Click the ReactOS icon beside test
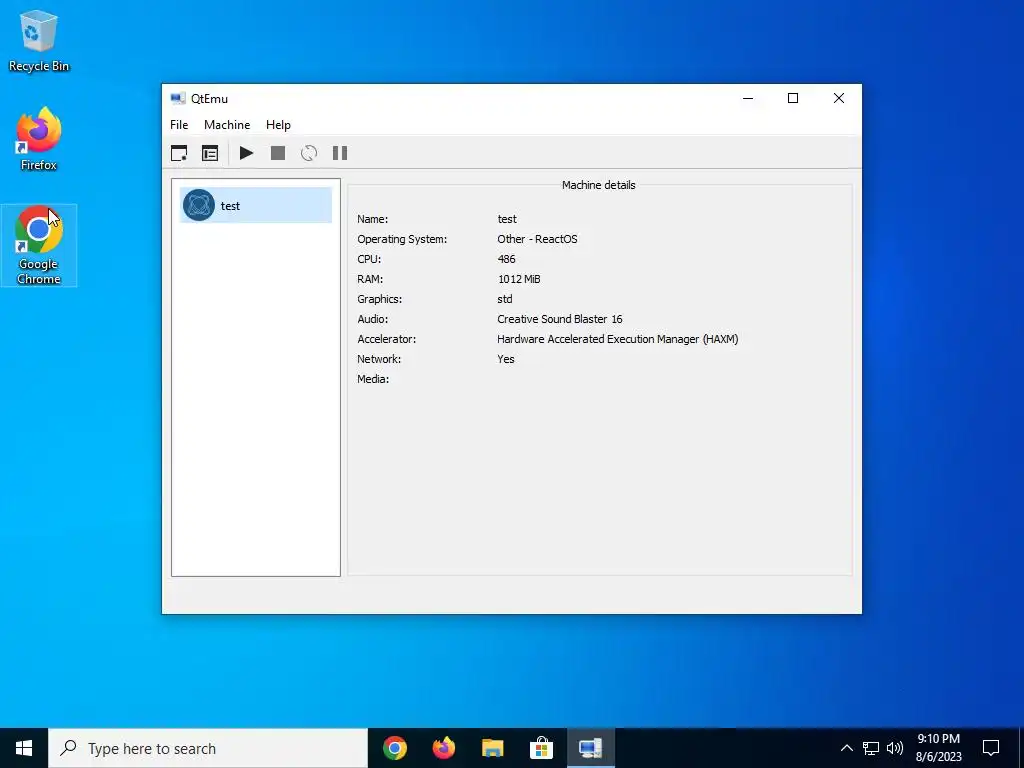The width and height of the screenshot is (1024, 768). pos(199,205)
